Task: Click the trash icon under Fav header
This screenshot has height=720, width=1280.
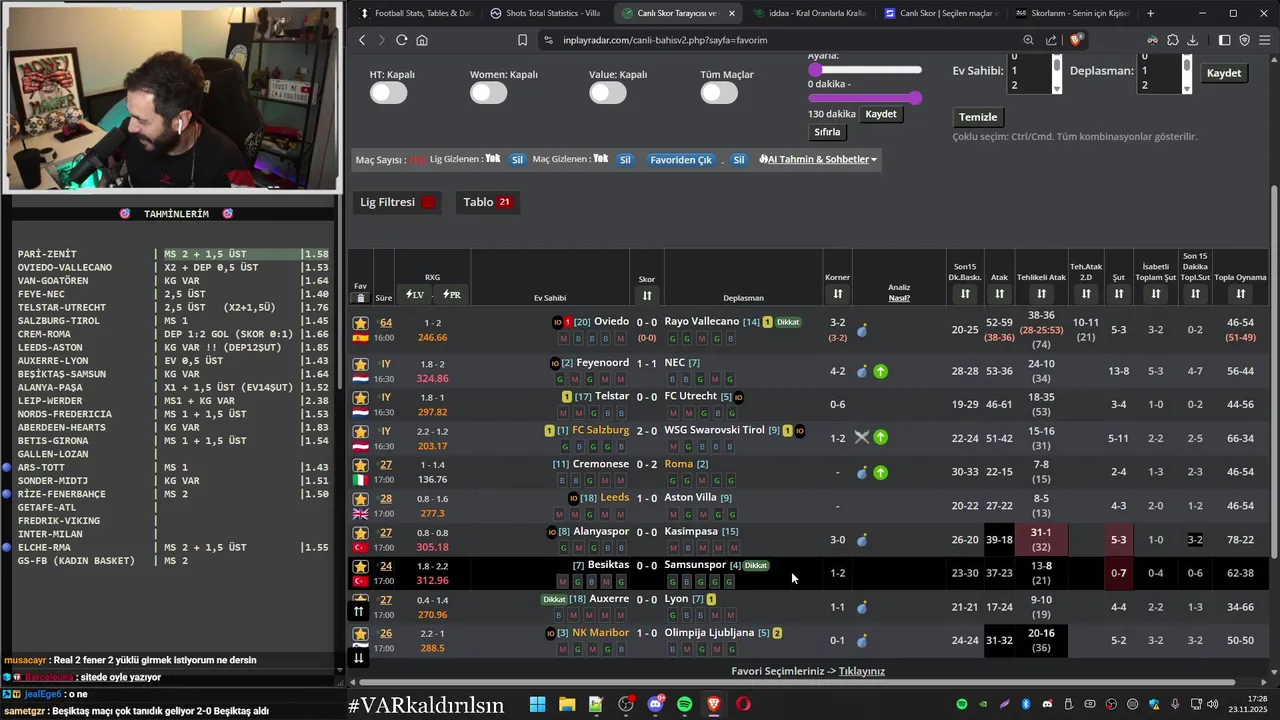Action: point(361,298)
